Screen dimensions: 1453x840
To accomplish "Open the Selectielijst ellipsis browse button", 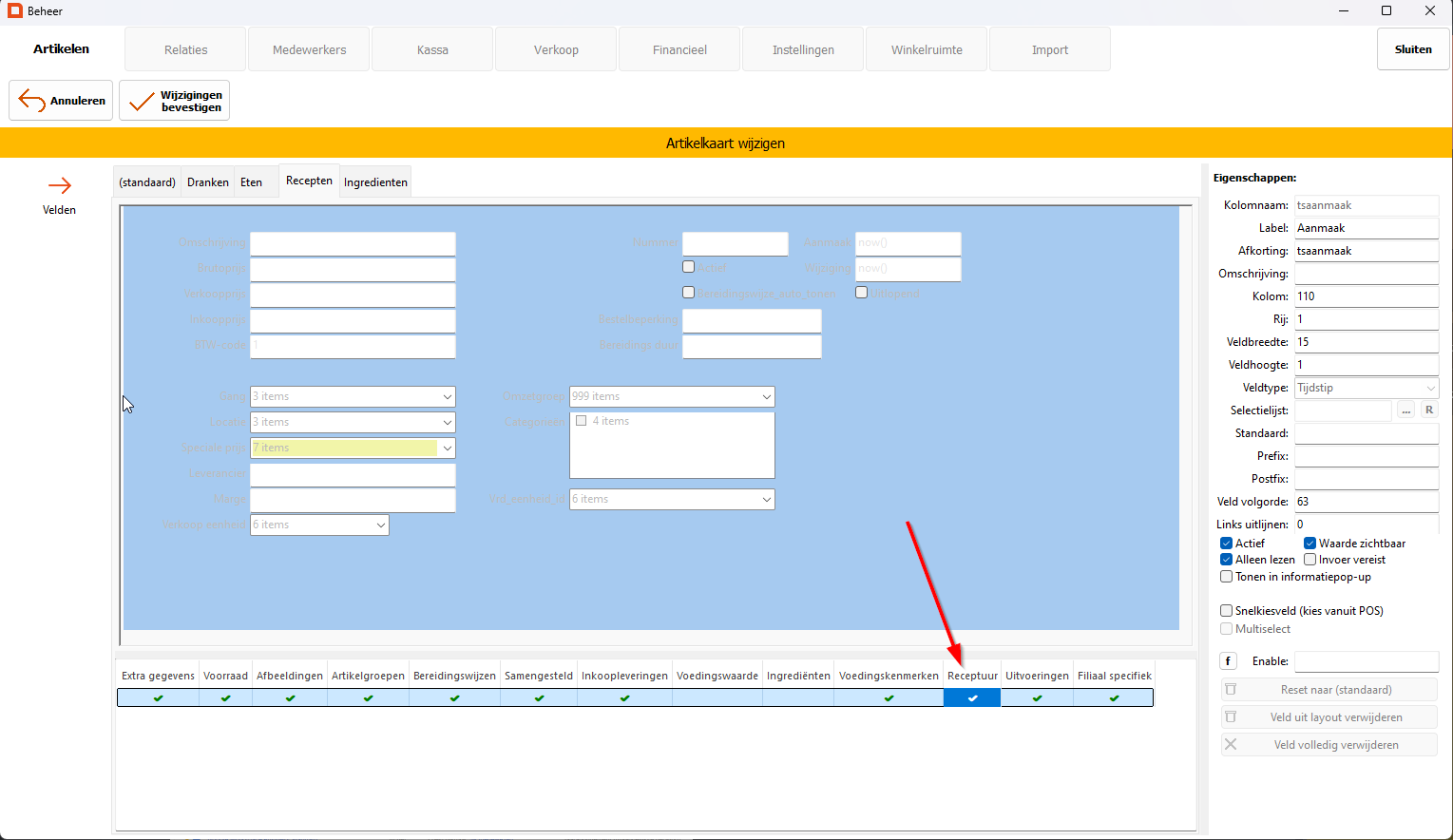I will click(1405, 410).
